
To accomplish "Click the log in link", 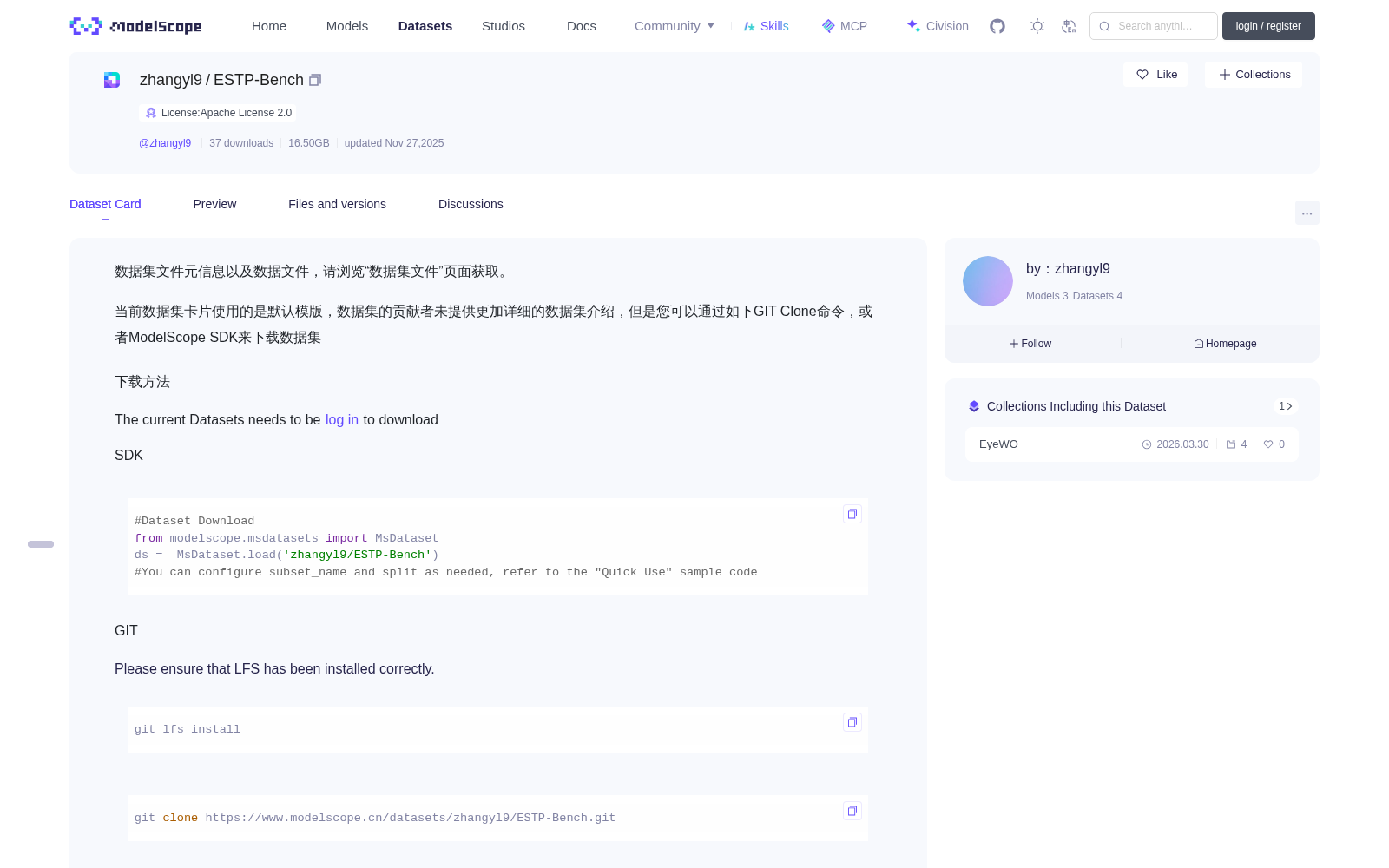I will (x=342, y=419).
